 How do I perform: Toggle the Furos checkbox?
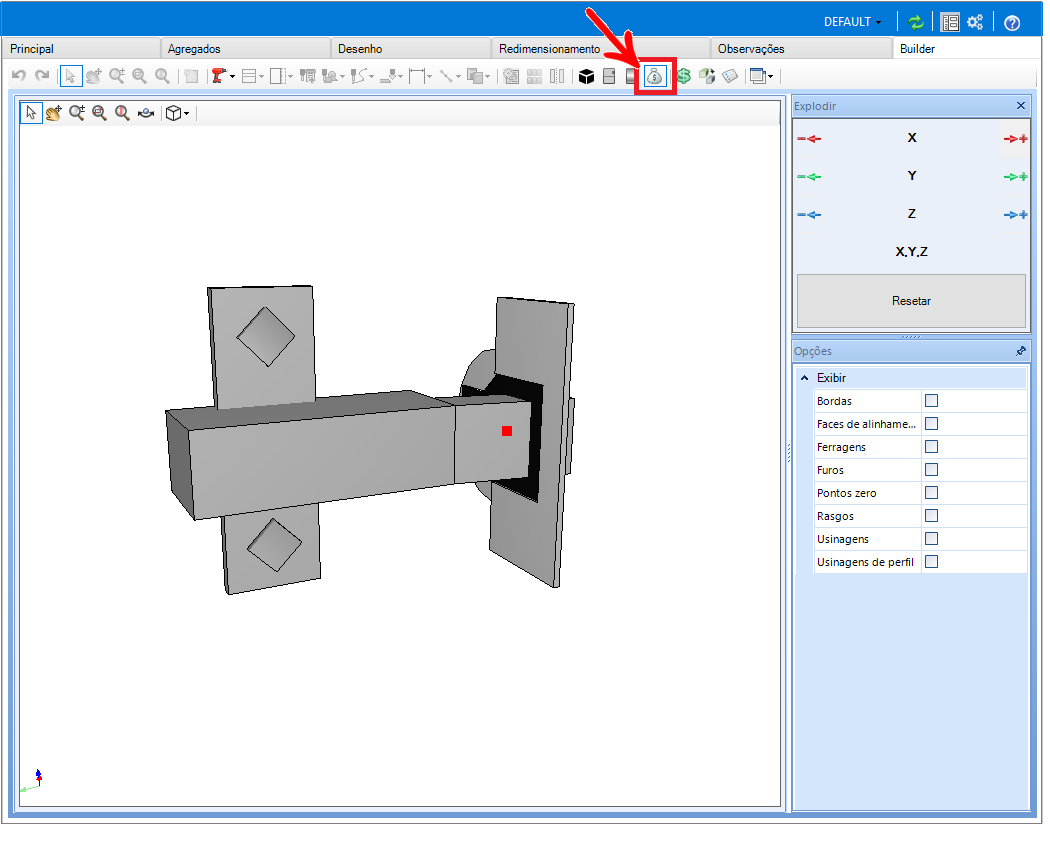(931, 470)
